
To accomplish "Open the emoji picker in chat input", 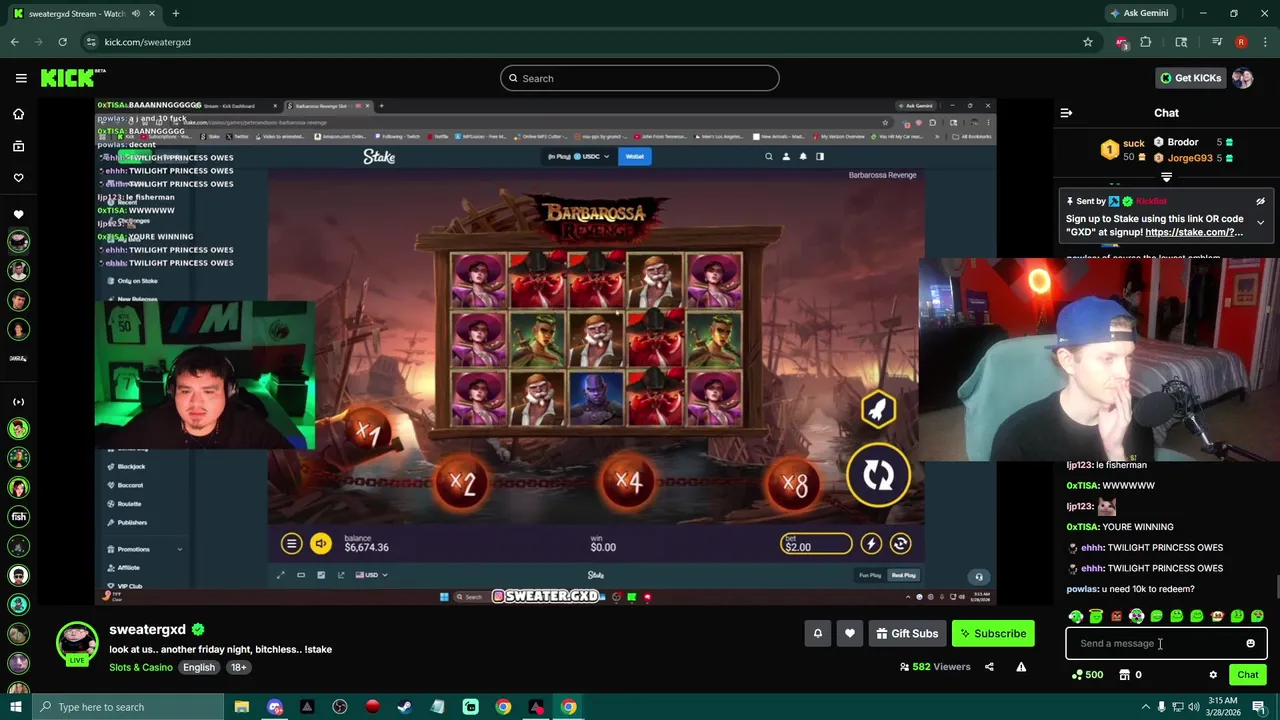I will pos(1250,643).
